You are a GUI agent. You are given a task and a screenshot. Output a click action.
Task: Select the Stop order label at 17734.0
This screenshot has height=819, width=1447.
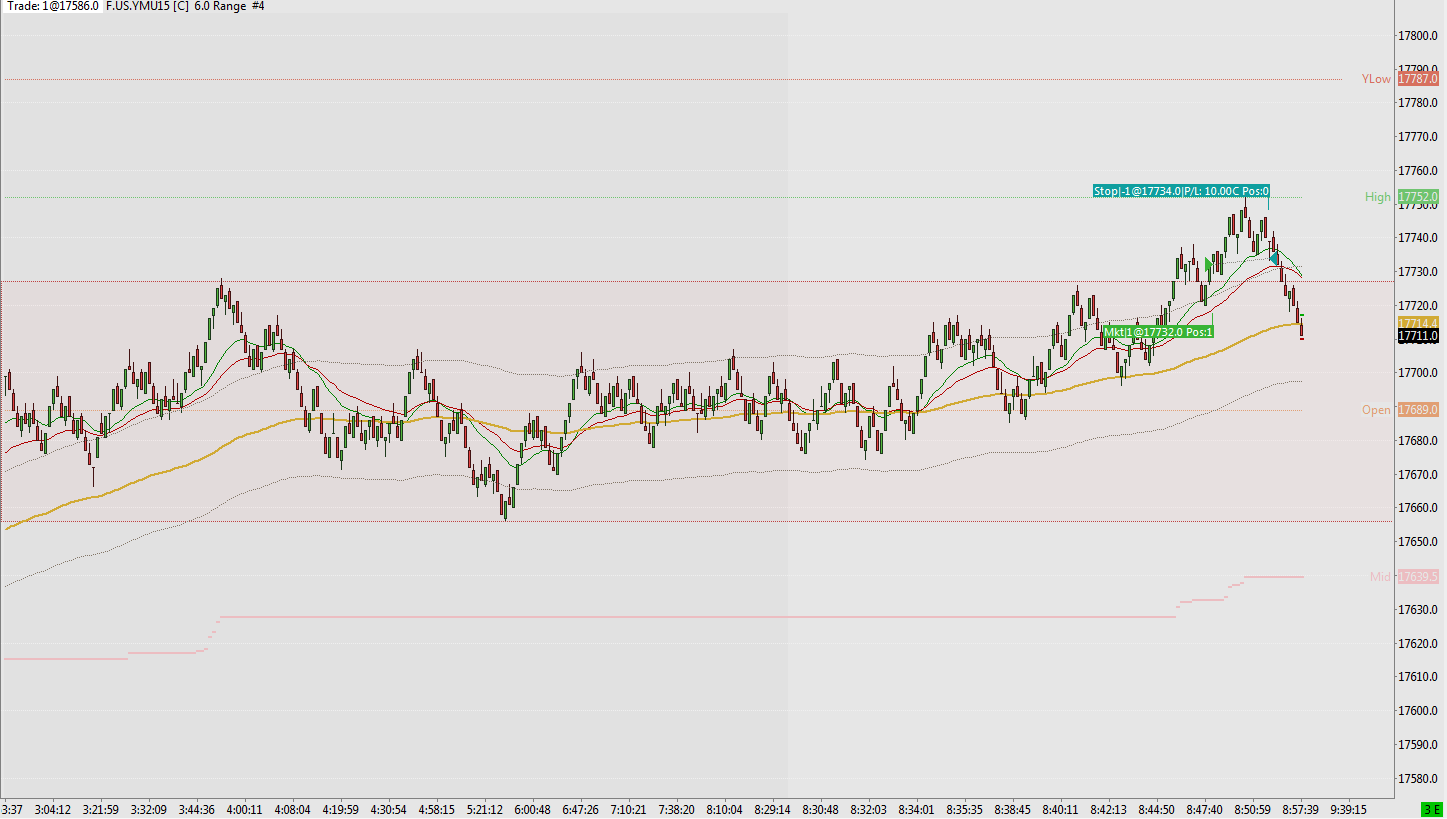click(1181, 191)
